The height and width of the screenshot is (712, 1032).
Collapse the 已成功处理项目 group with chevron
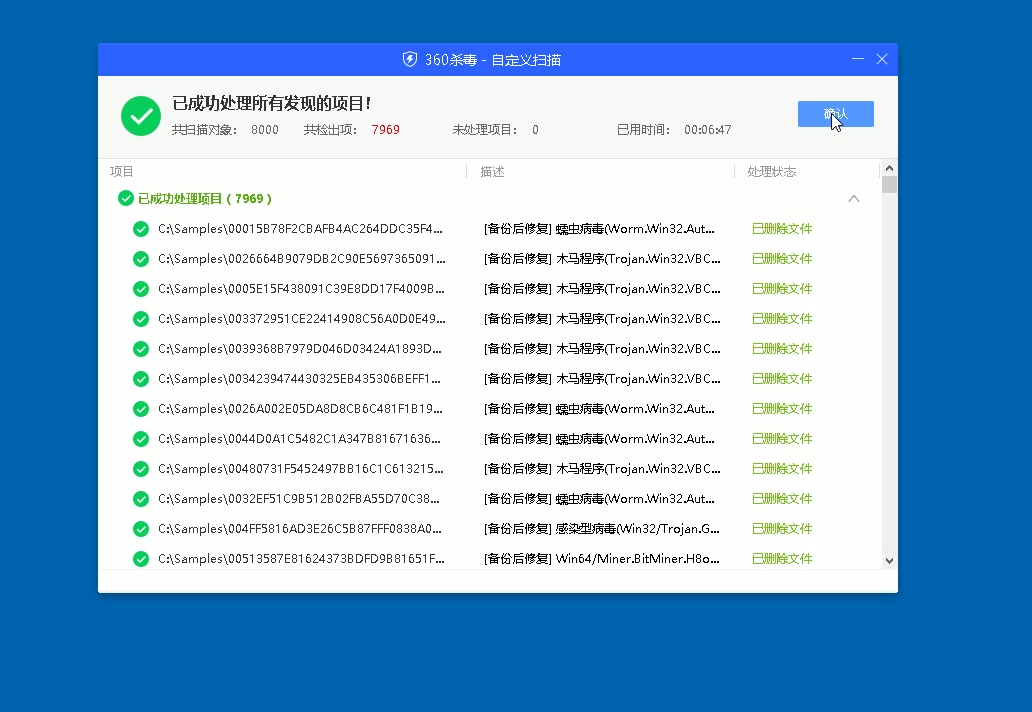pos(854,199)
